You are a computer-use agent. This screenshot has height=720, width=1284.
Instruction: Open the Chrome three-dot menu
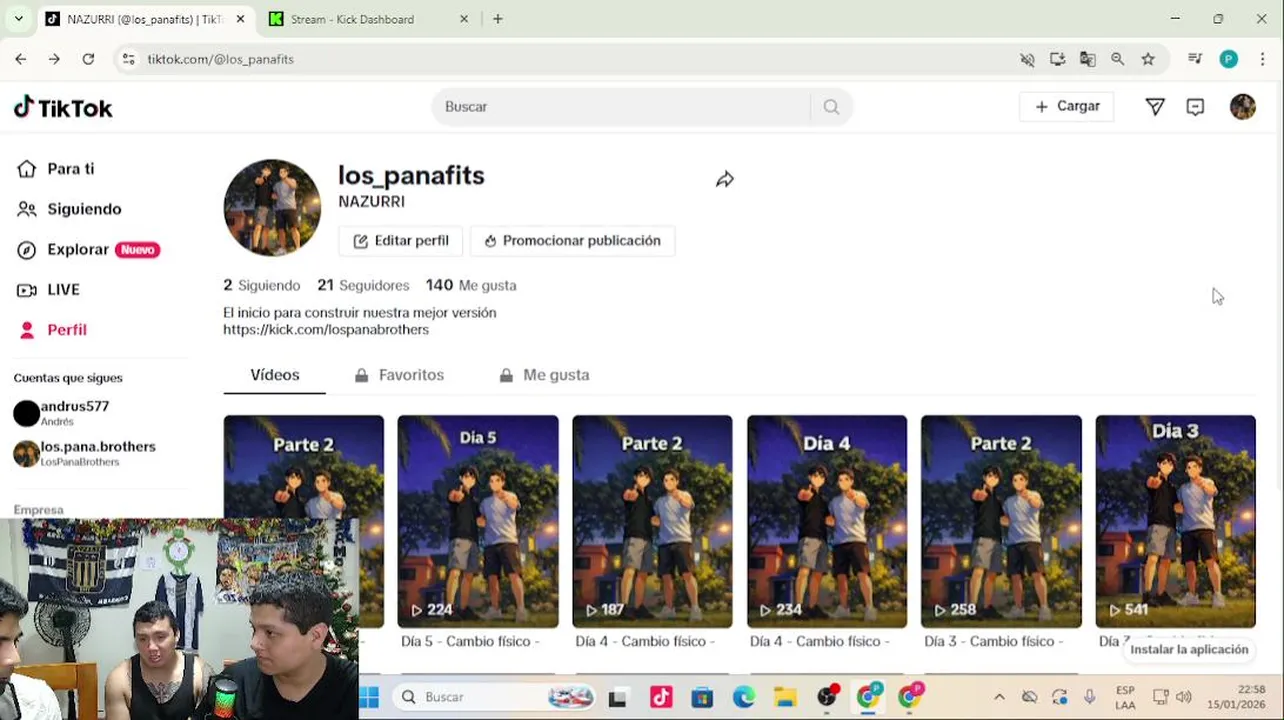click(x=1262, y=59)
